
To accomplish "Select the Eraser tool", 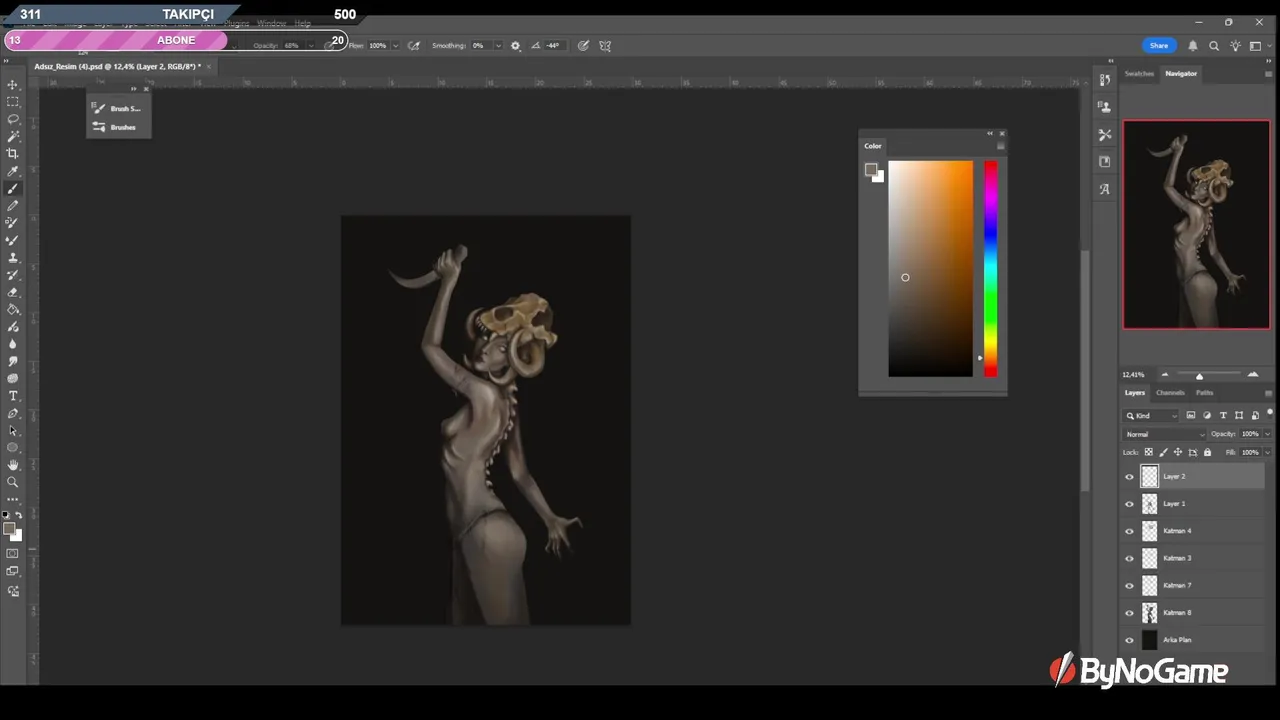I will (13, 292).
